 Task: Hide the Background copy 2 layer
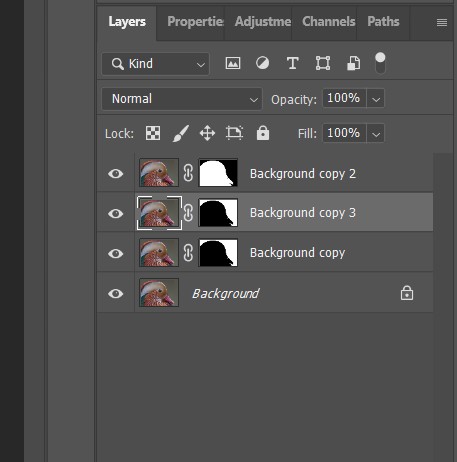116,174
